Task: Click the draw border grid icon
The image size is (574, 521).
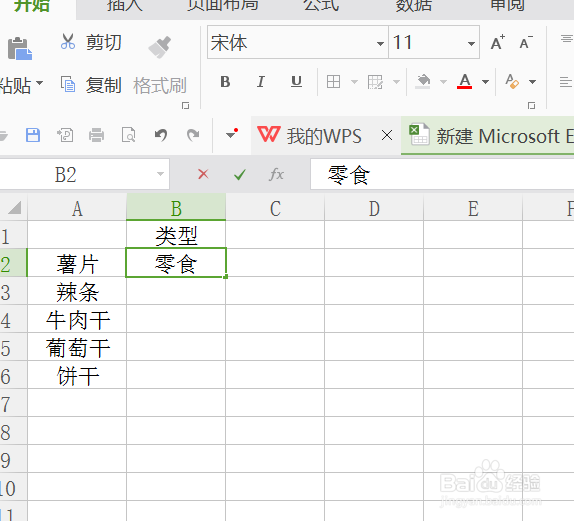Action: point(375,82)
